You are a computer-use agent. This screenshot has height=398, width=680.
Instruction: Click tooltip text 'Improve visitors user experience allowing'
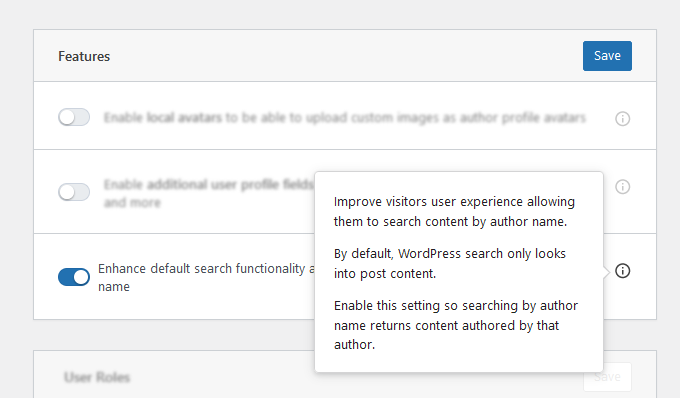(x=454, y=202)
